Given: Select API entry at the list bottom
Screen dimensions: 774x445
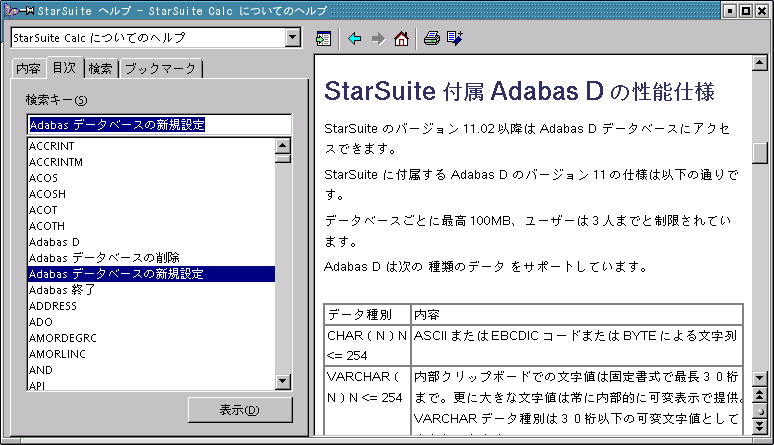Looking at the screenshot, I should pos(151,385).
